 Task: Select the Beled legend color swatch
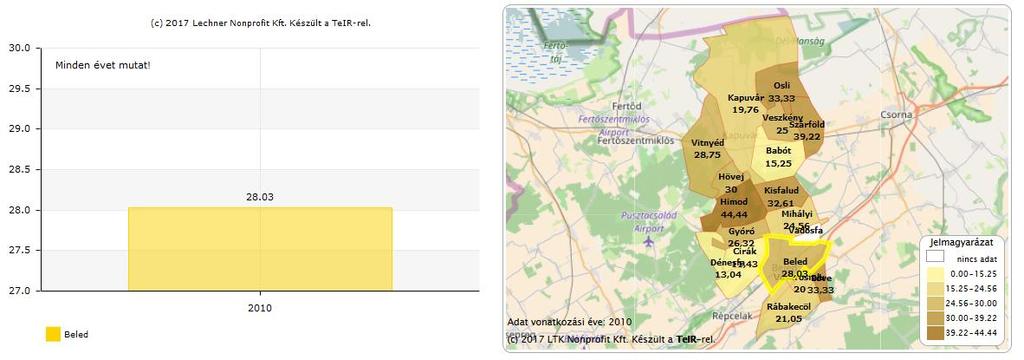(53, 334)
